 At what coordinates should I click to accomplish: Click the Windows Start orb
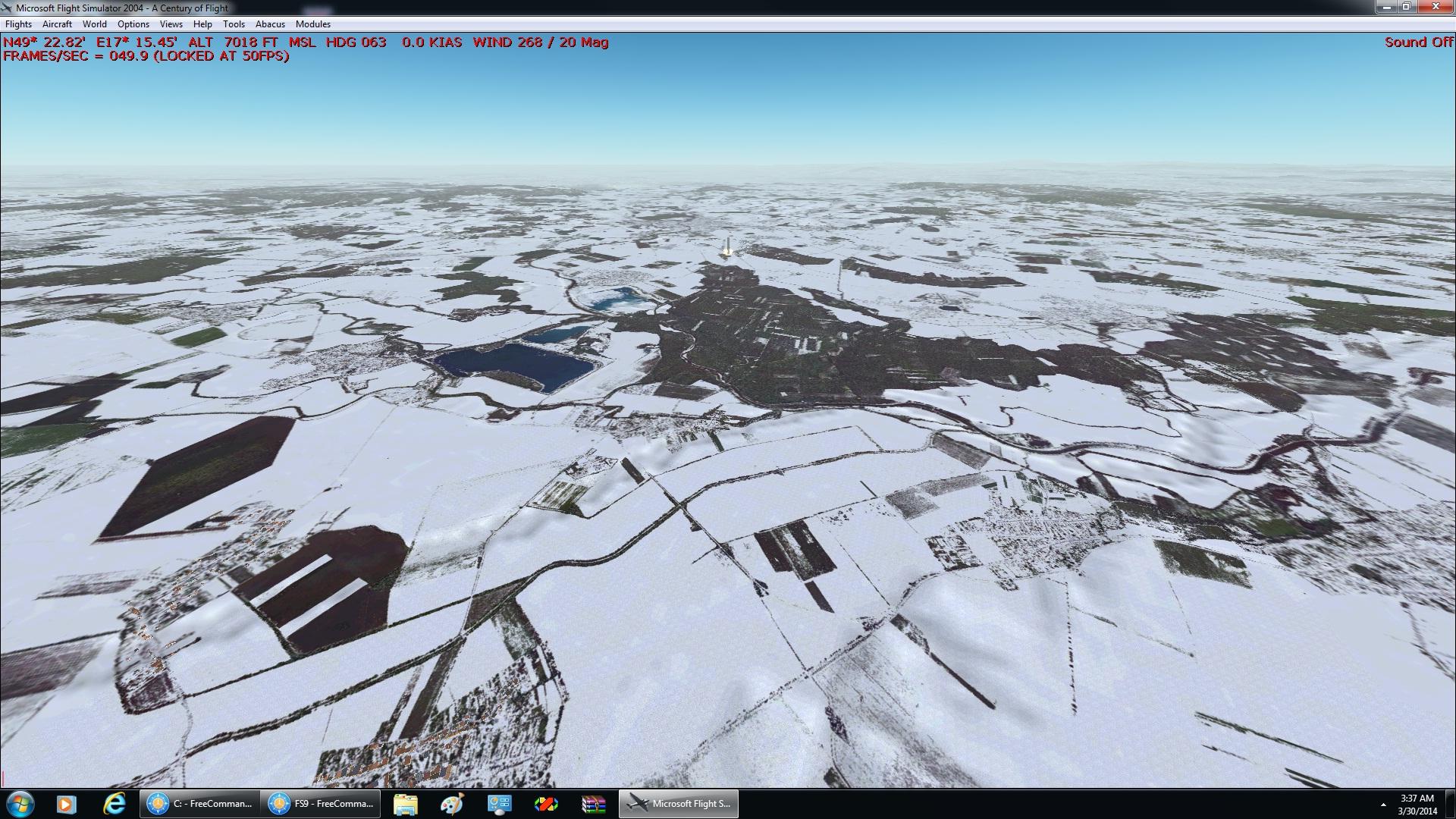click(19, 804)
